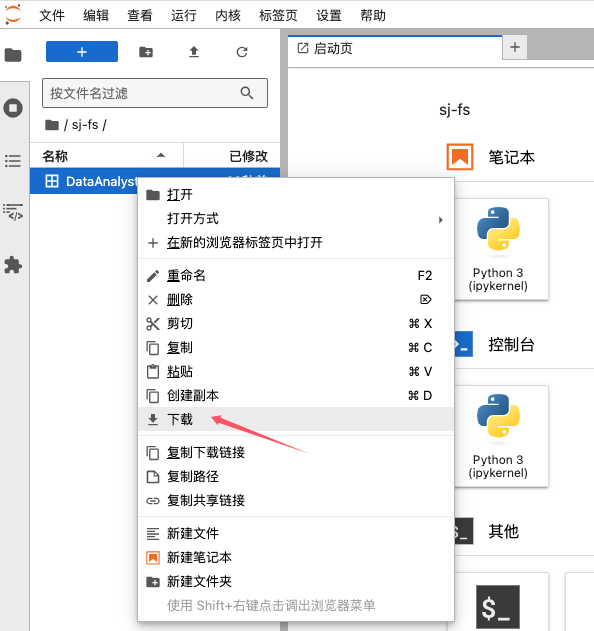594x631 pixels.
Task: Open the 查看 menu
Action: coord(140,15)
